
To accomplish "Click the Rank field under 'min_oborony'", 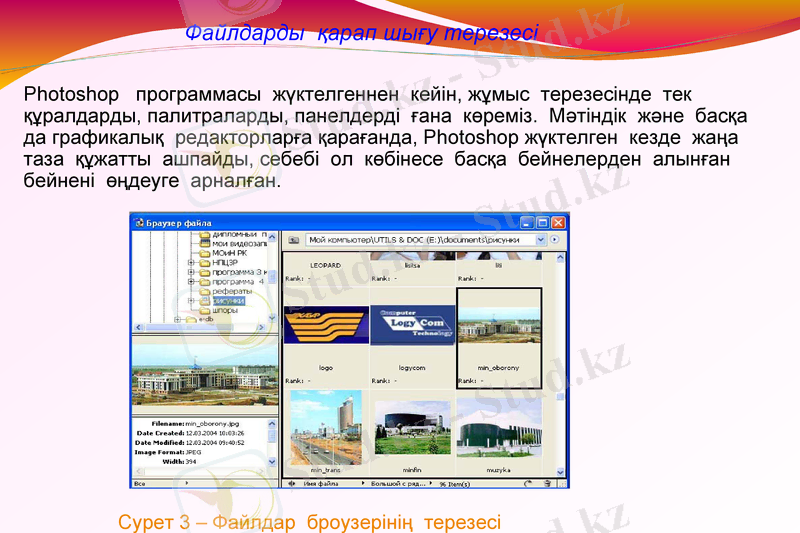I will tap(471, 381).
